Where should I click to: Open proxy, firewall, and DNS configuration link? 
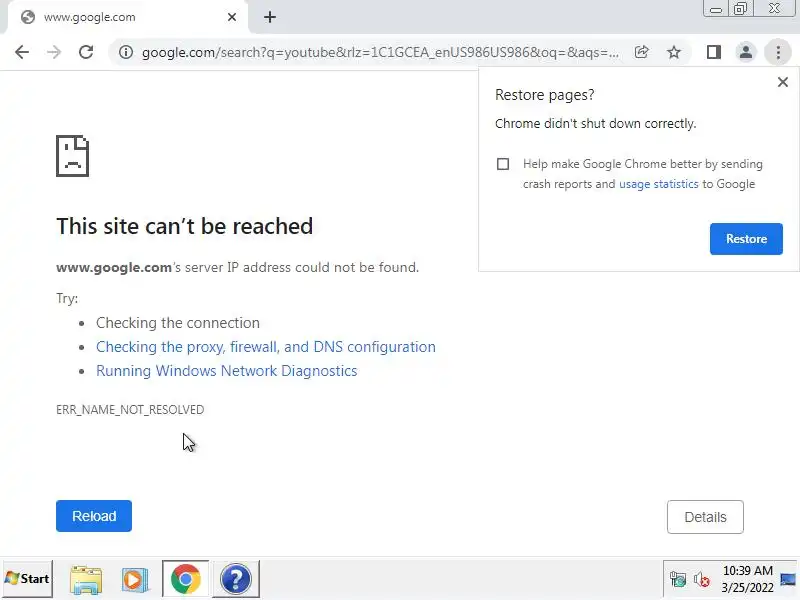click(266, 347)
